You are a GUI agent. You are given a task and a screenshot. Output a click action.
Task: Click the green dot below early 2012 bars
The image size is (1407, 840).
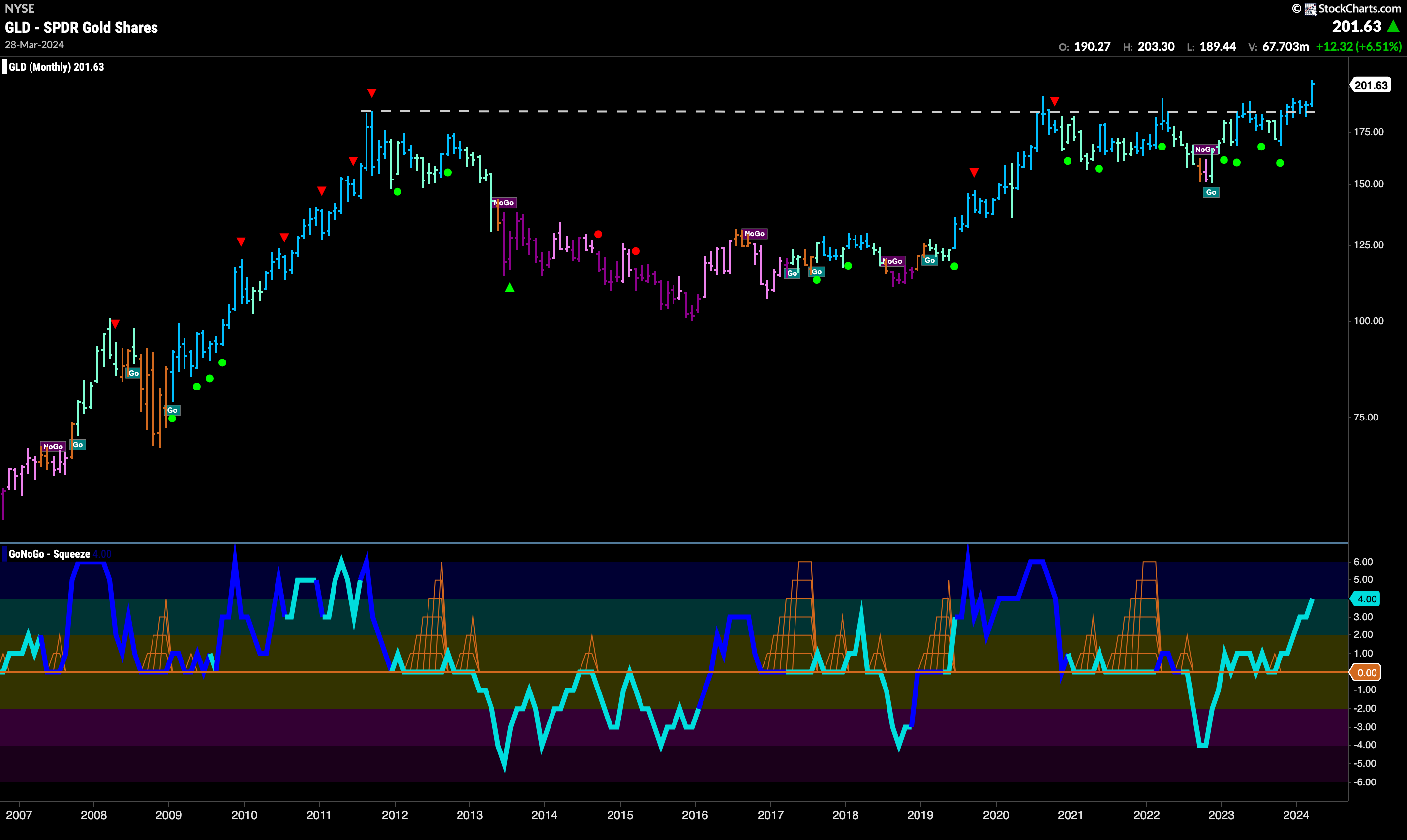click(x=398, y=192)
